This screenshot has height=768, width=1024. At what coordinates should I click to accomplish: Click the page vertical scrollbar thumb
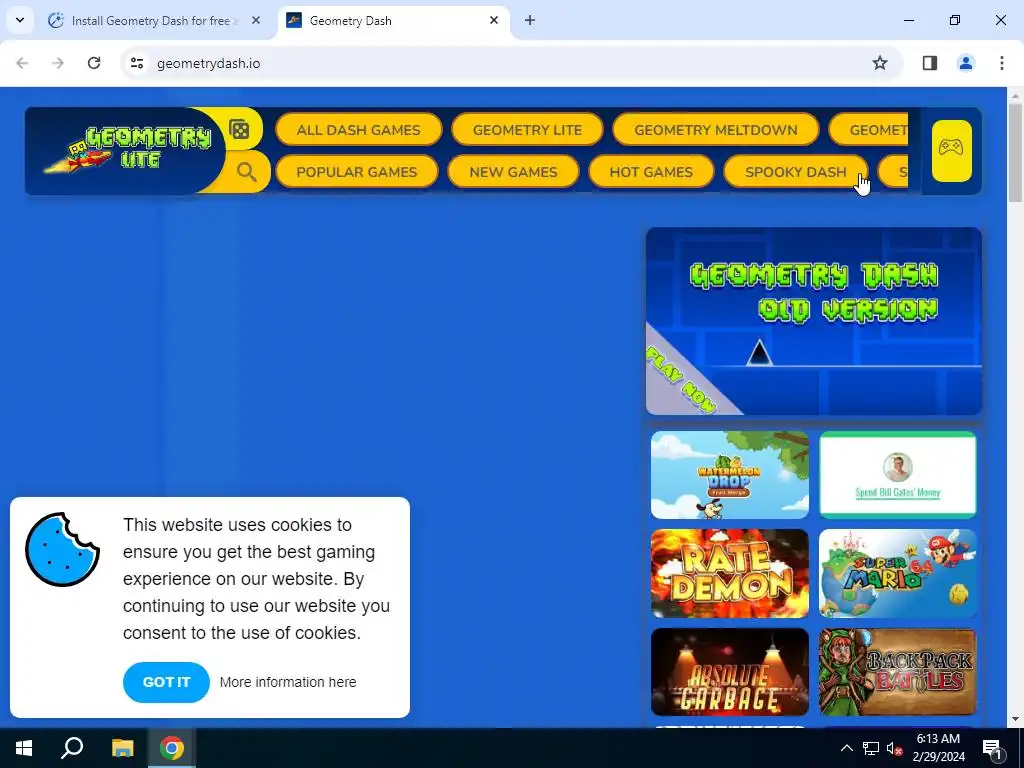tap(1015, 153)
